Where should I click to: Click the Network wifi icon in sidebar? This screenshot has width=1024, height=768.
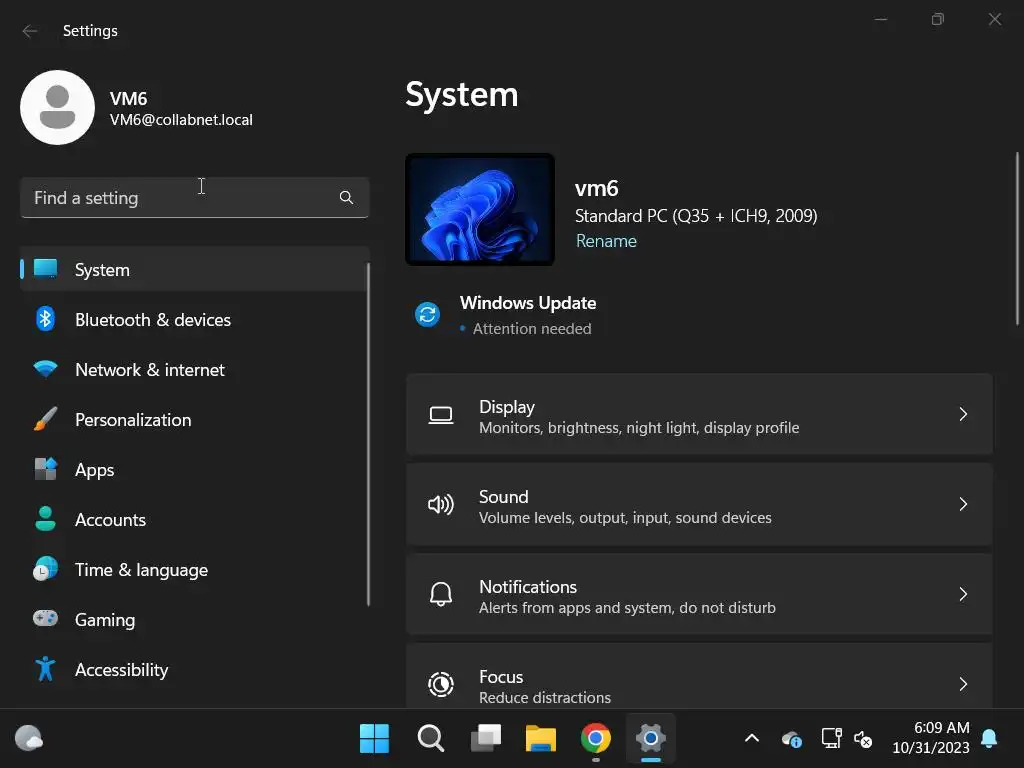45,369
